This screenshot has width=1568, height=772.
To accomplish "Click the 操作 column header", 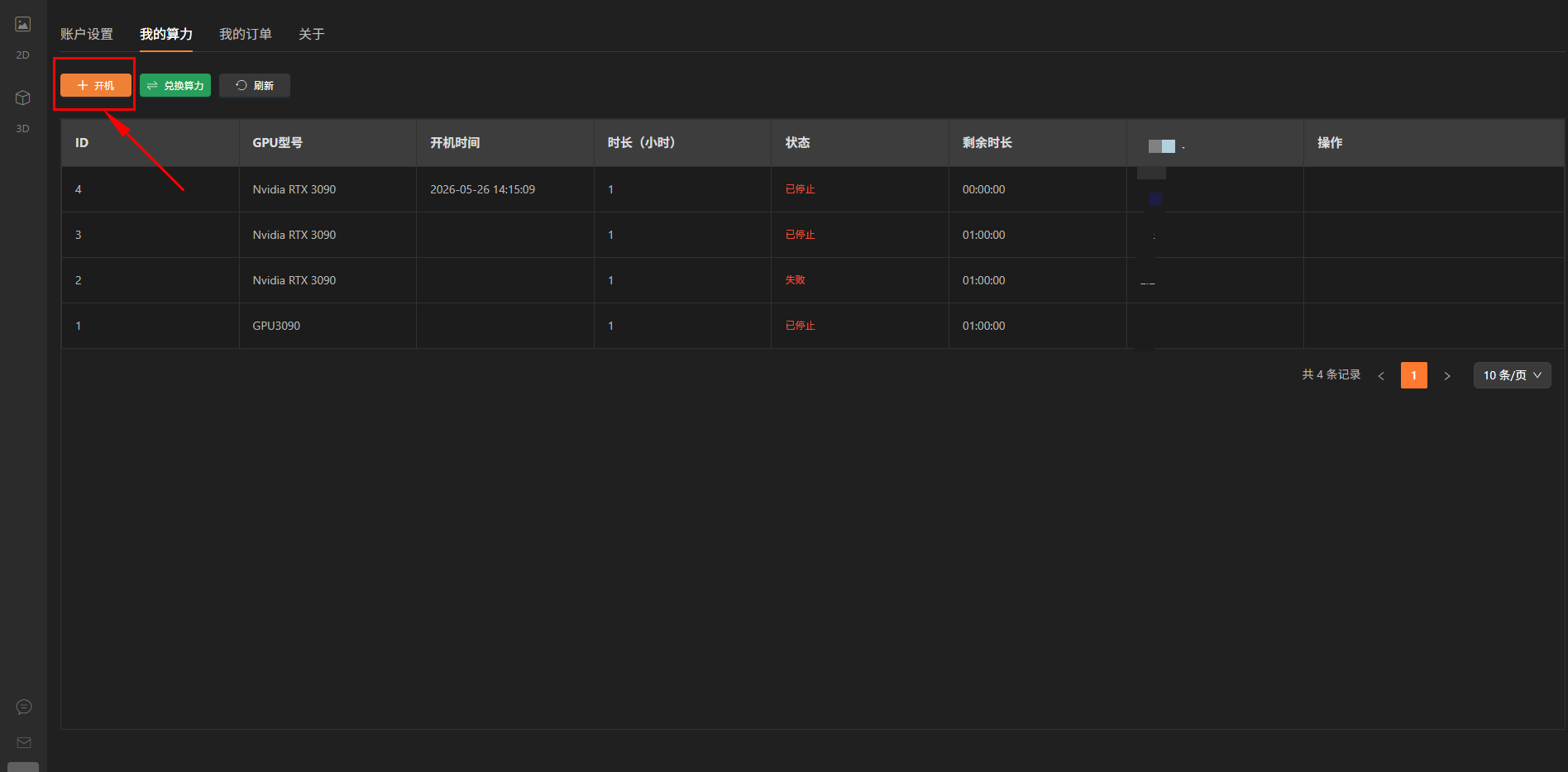I will click(x=1433, y=143).
